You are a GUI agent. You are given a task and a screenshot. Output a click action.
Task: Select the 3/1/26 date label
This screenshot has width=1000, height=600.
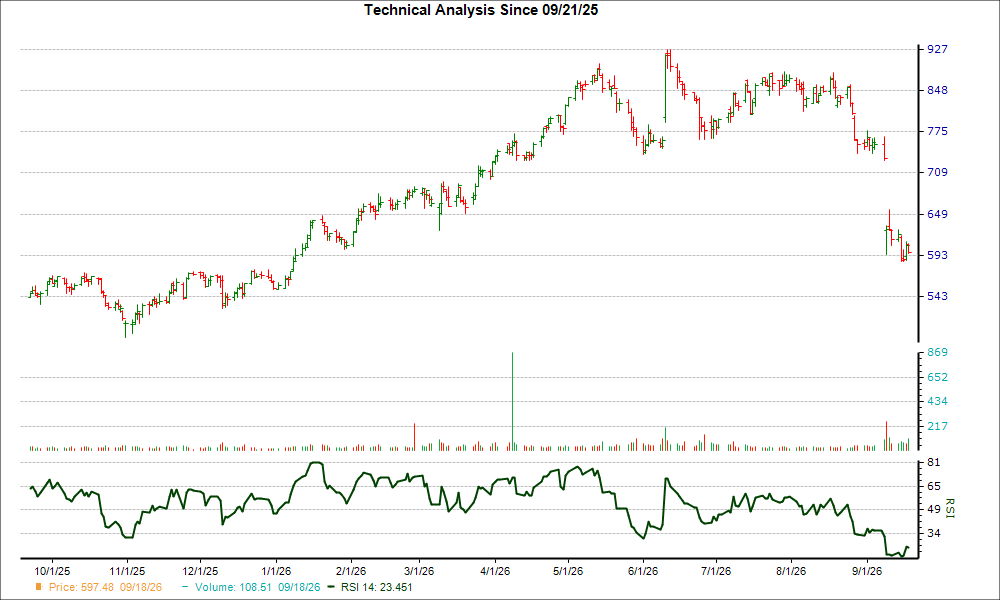click(419, 571)
